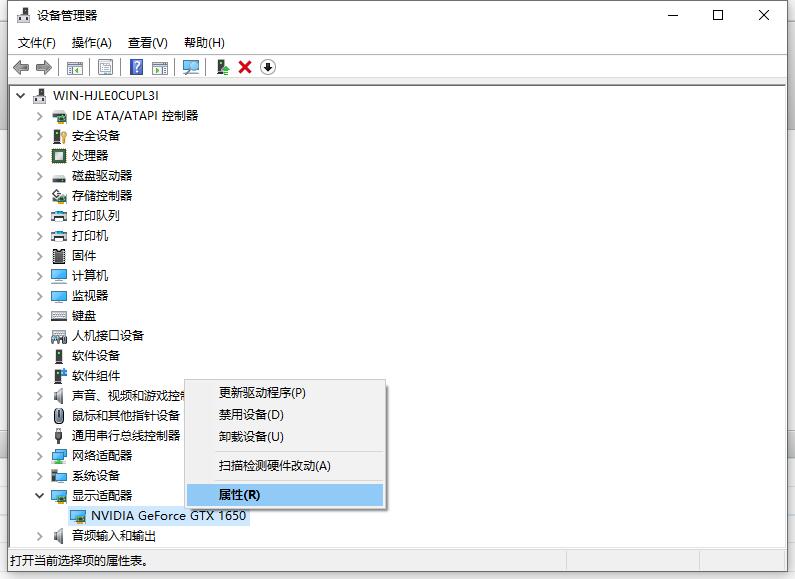Select the root node WIN-HJLE0CUPL3I
The image size is (795, 579).
point(105,96)
